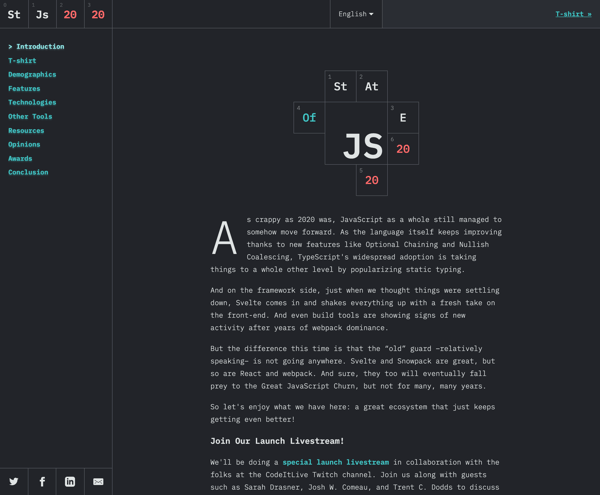Click the first red '20' header logo tile
This screenshot has width=600, height=495.
tap(70, 14)
